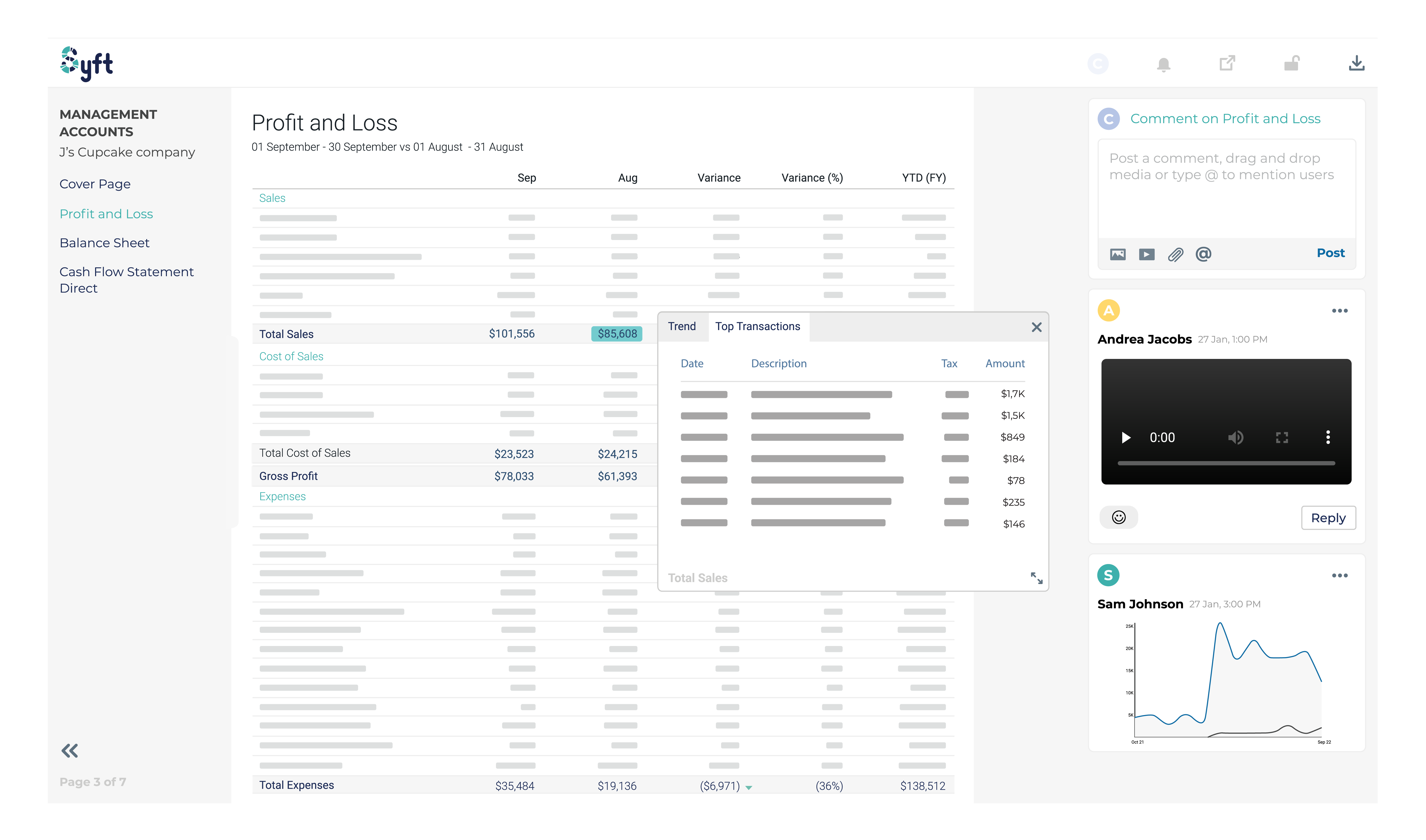
Task: Add an emoji reaction to Andrea's comment
Action: tap(1118, 517)
